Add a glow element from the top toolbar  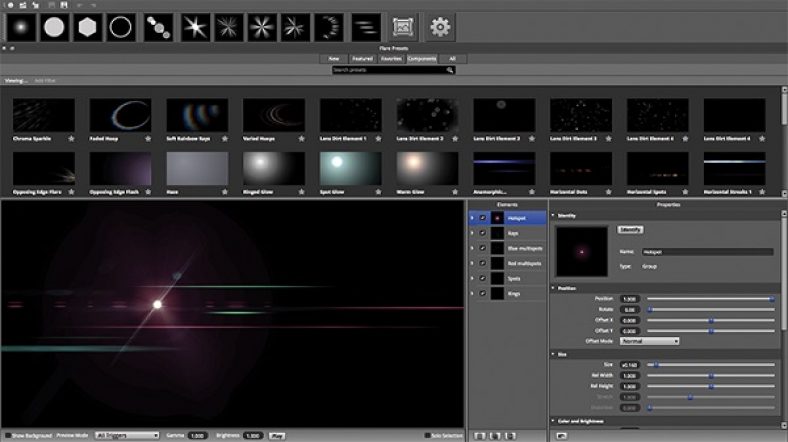pyautogui.click(x=19, y=27)
